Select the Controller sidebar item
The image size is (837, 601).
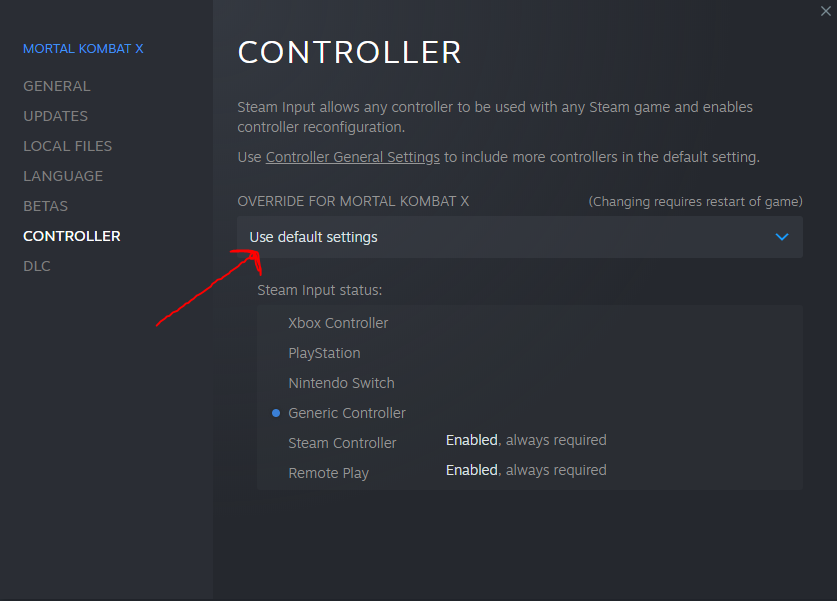[x=72, y=236]
